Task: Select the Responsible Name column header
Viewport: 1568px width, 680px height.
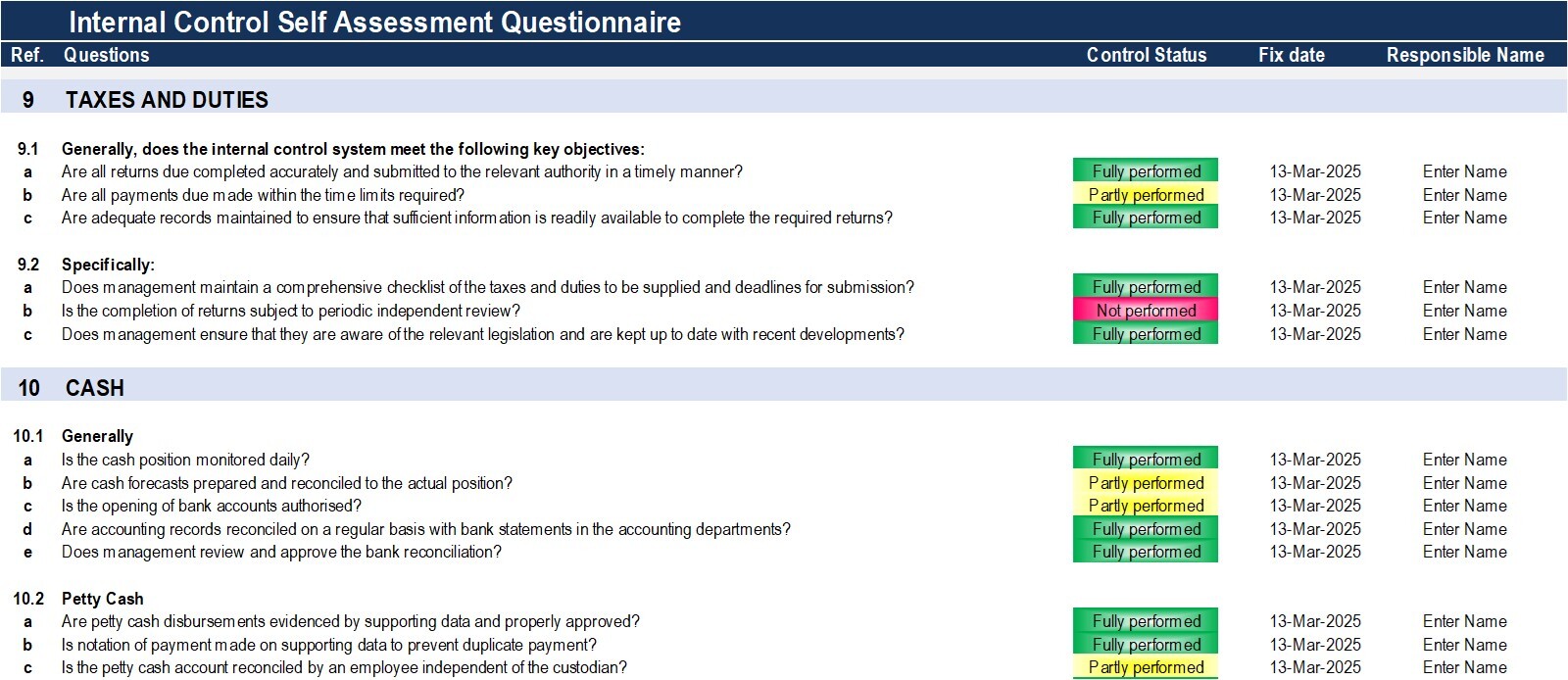Action: pyautogui.click(x=1465, y=55)
